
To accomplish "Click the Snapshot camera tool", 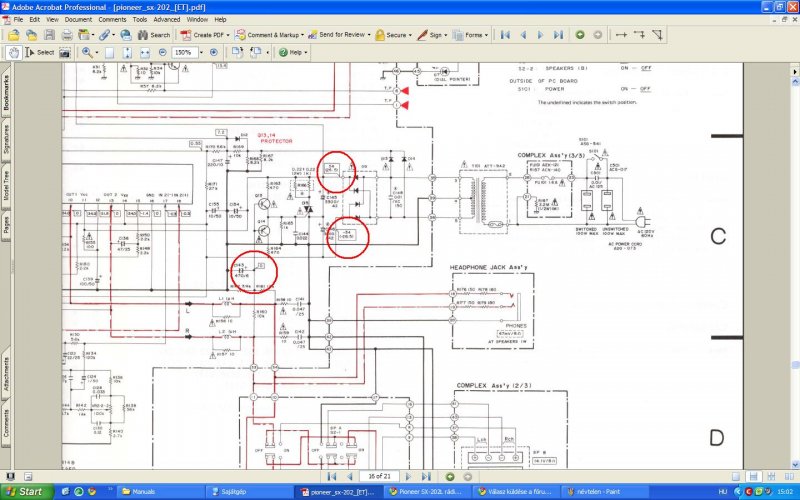I will pos(64,52).
